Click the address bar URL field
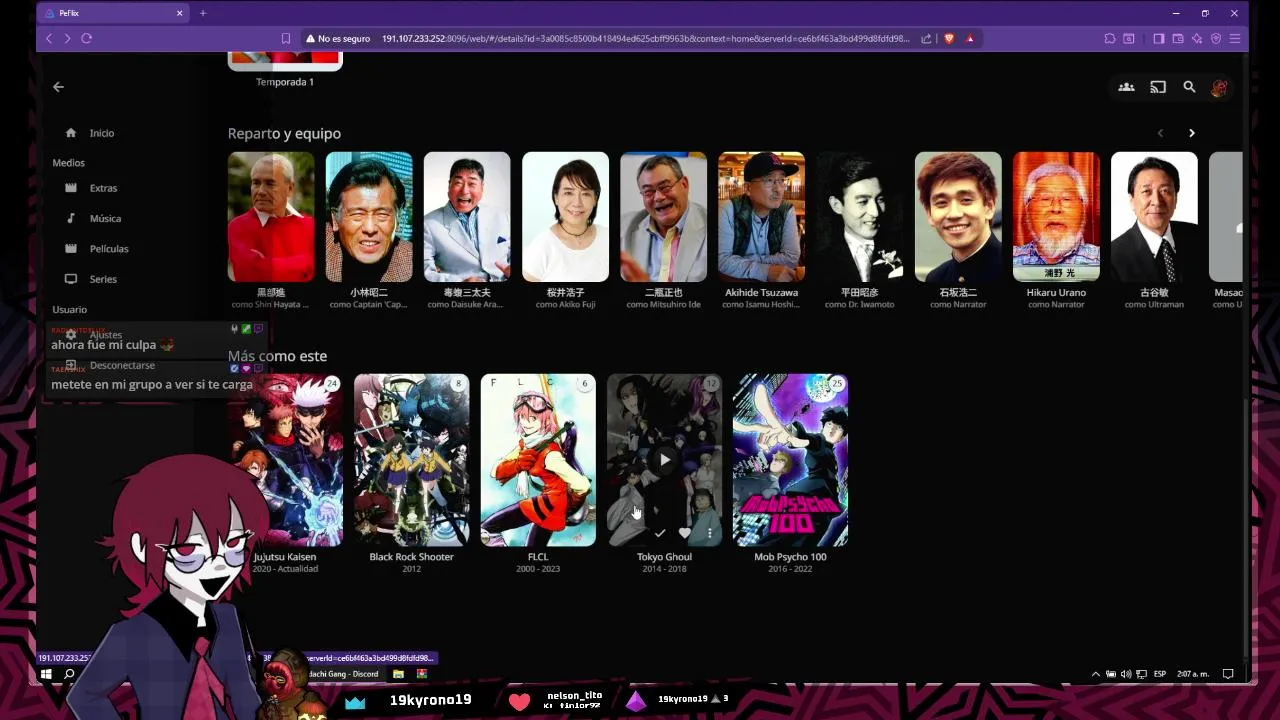 point(645,38)
